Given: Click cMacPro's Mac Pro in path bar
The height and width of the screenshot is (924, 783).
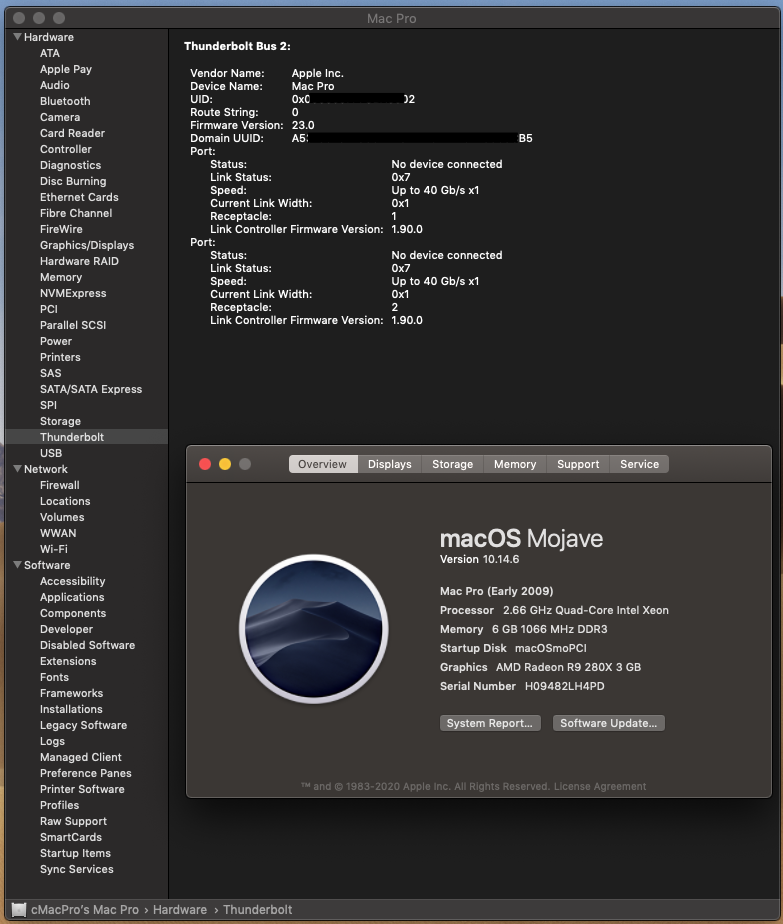Looking at the screenshot, I should (x=85, y=910).
